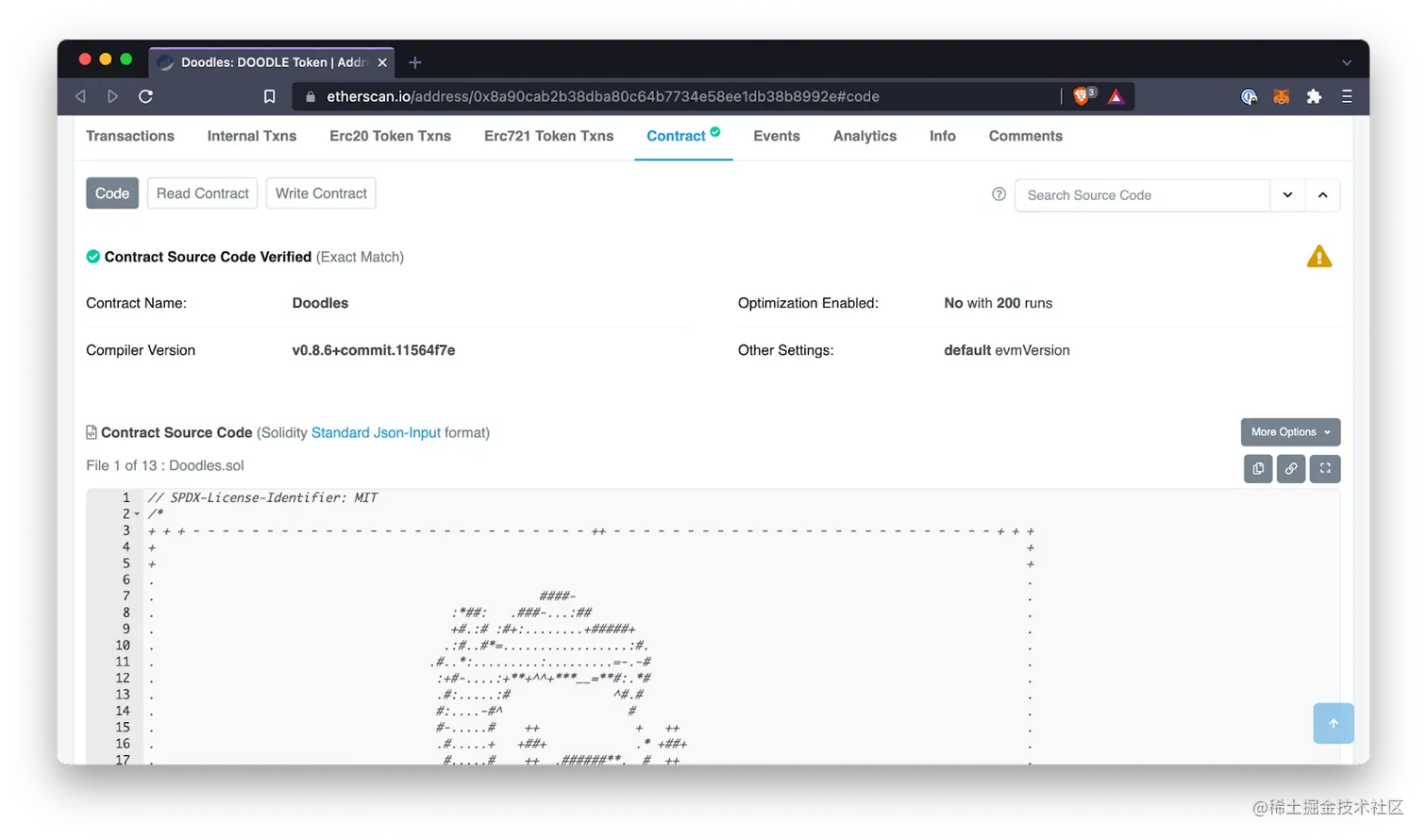The height and width of the screenshot is (840, 1427).
Task: Copy source code to clipboard icon
Action: [x=1258, y=468]
